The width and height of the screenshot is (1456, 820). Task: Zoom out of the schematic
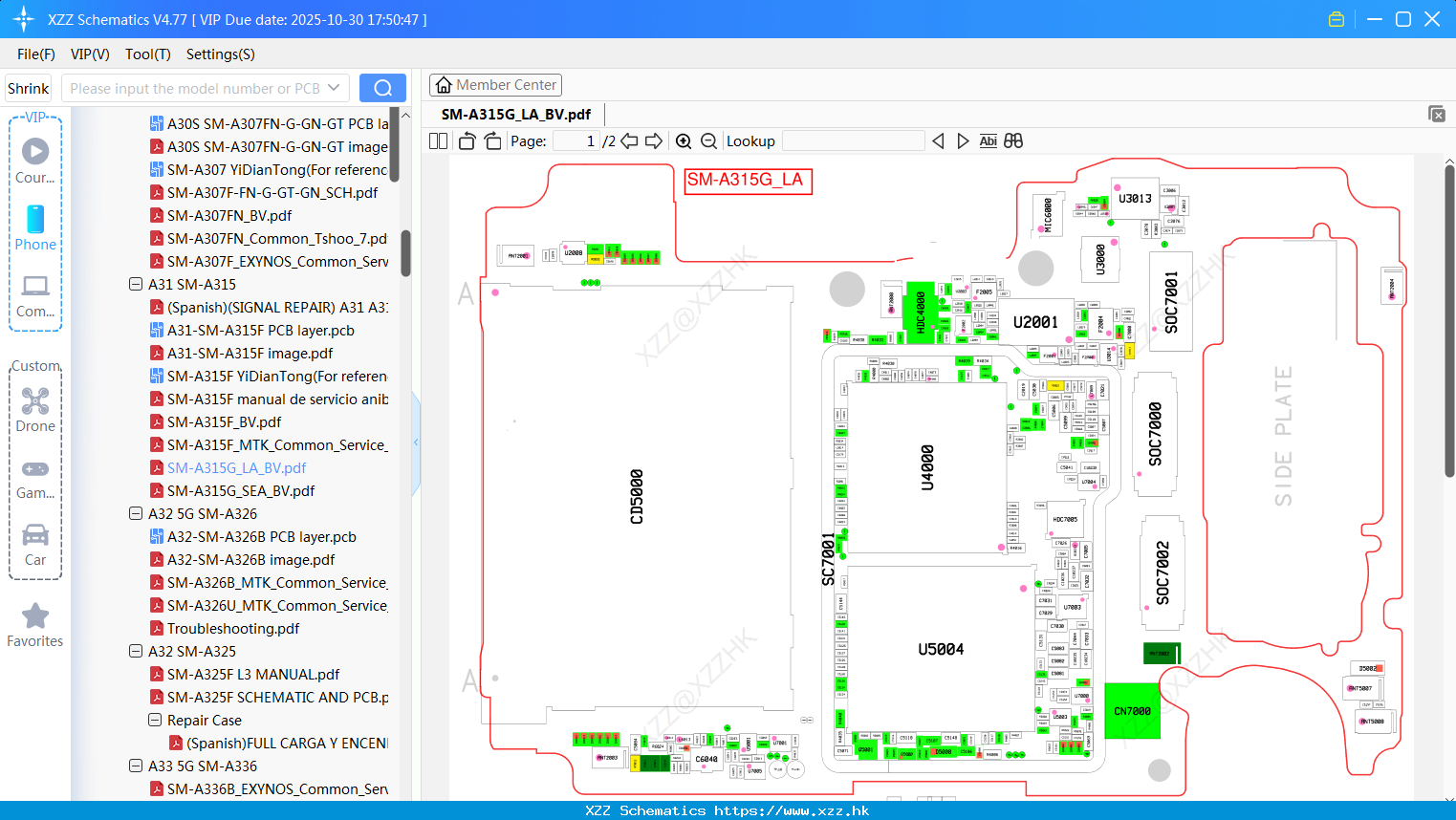tap(708, 141)
